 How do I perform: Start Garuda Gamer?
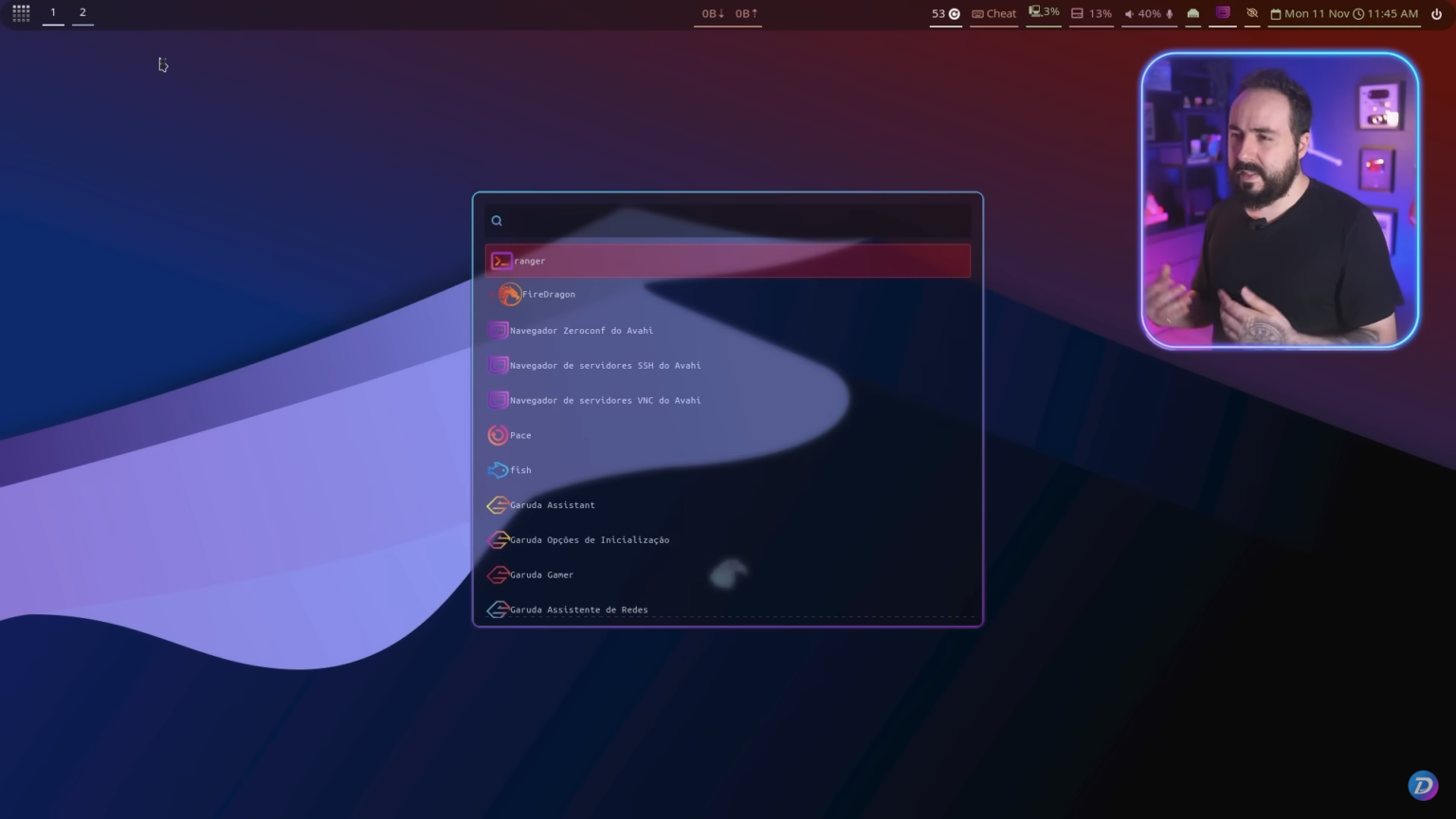coord(541,574)
